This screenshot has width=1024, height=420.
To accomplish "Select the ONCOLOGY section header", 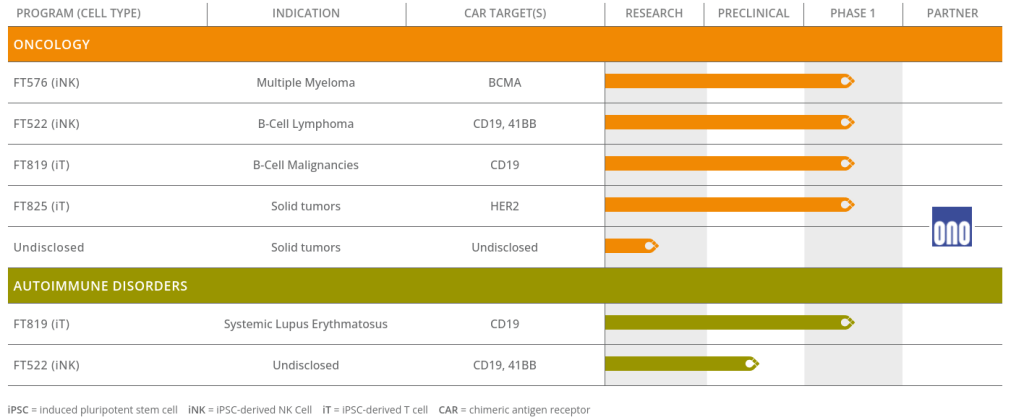I will 52,45.
